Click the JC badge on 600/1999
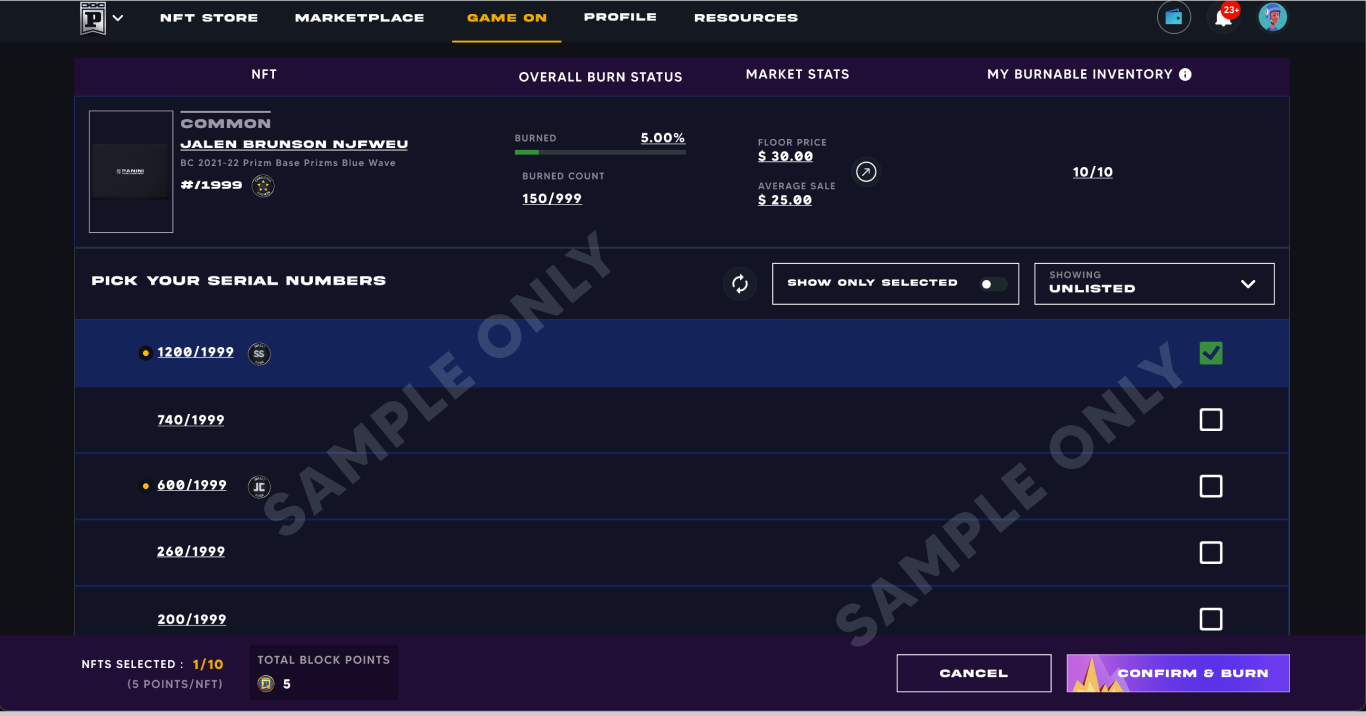The height and width of the screenshot is (716, 1366). coord(259,487)
